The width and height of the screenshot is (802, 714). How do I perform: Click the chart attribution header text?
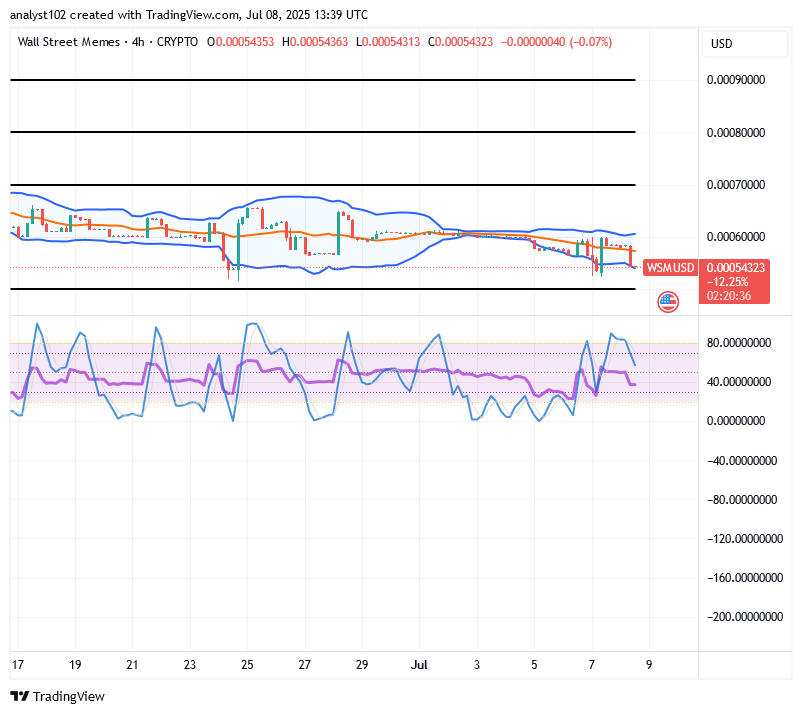click(x=189, y=15)
